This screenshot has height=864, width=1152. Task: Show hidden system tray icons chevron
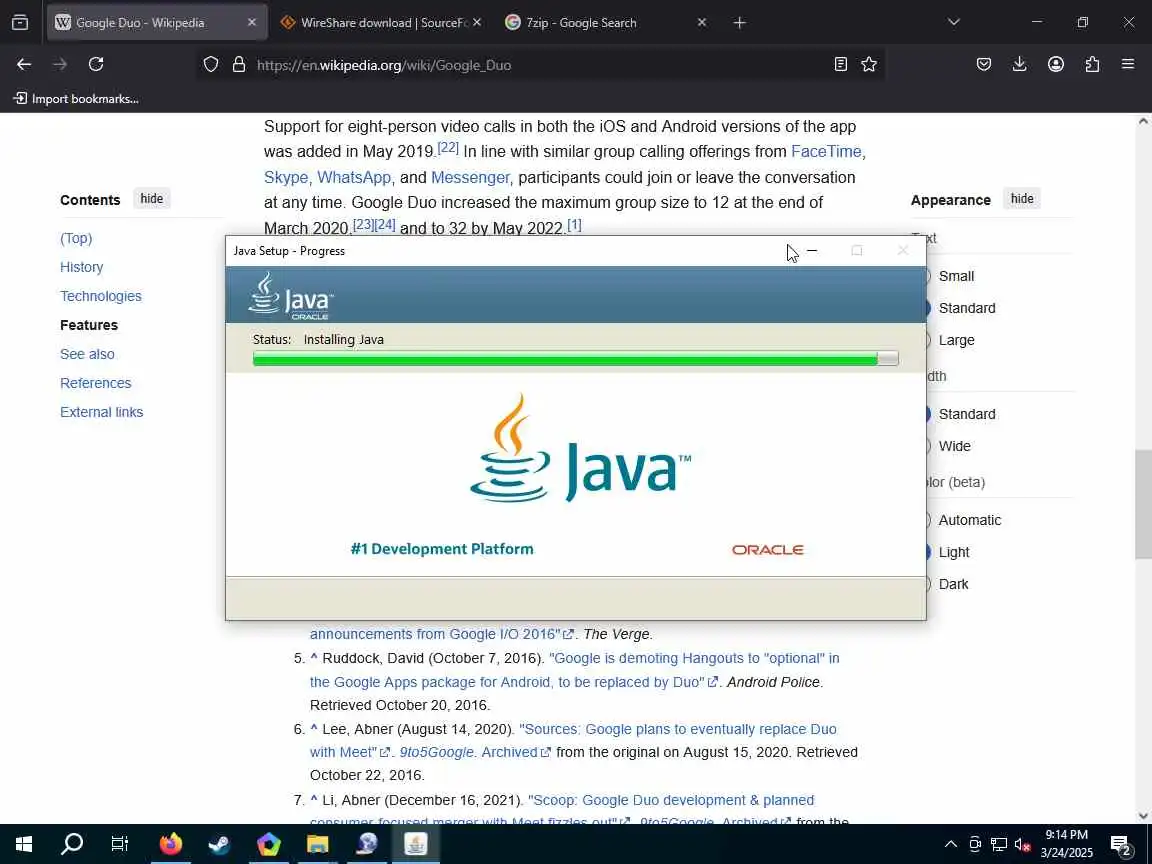(x=951, y=844)
